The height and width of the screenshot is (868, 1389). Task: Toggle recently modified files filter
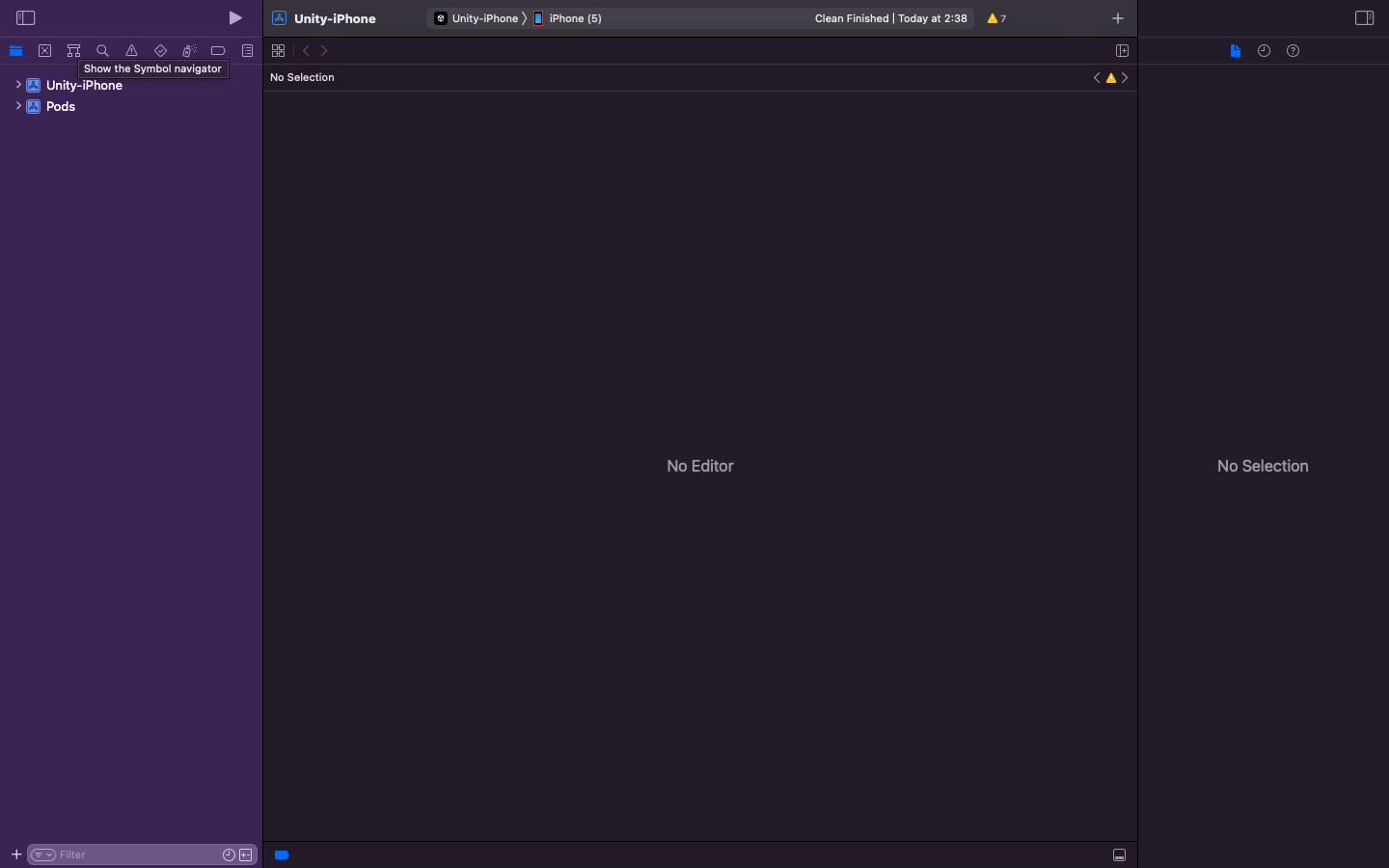[229, 854]
